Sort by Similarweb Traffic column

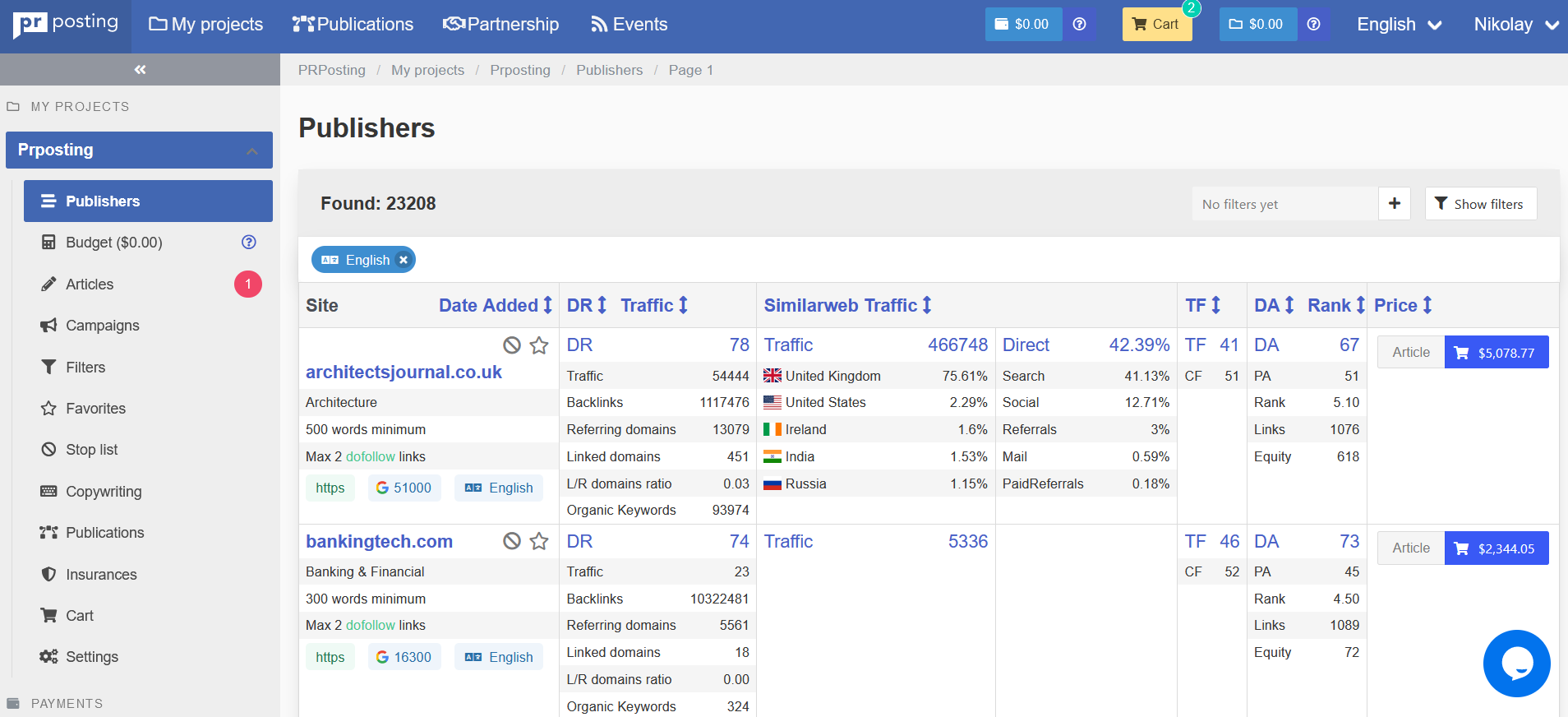(x=848, y=305)
